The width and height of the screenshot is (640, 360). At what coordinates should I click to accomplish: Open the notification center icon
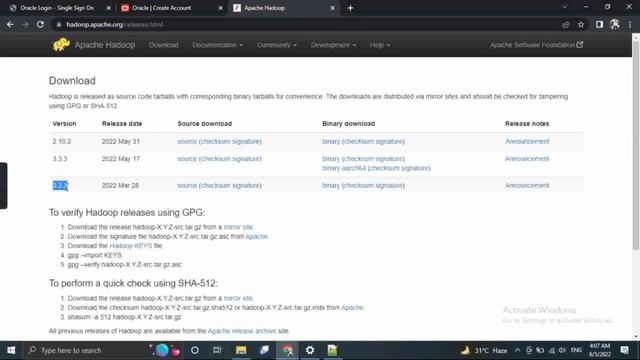pyautogui.click(x=624, y=350)
